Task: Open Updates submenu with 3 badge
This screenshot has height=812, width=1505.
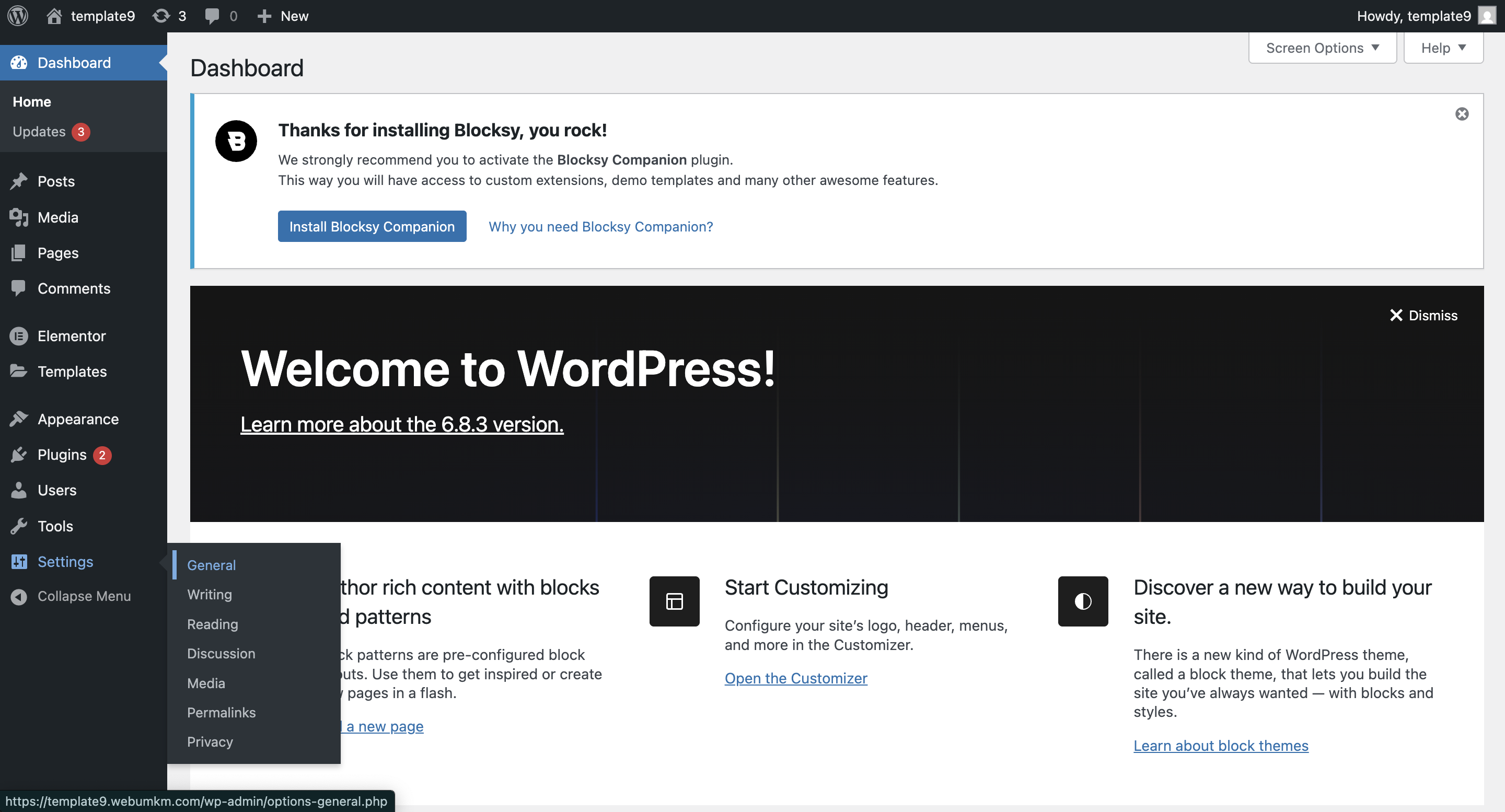Action: (x=39, y=132)
